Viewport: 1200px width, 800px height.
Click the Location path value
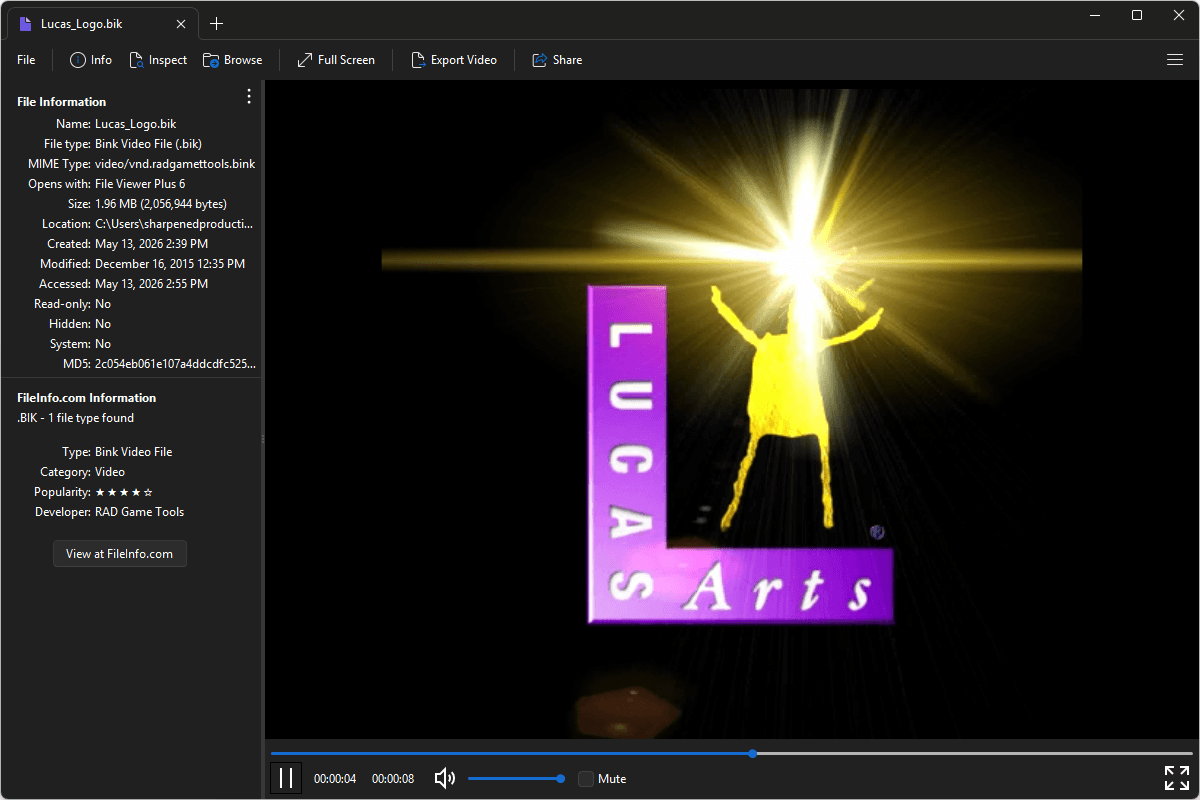(174, 224)
